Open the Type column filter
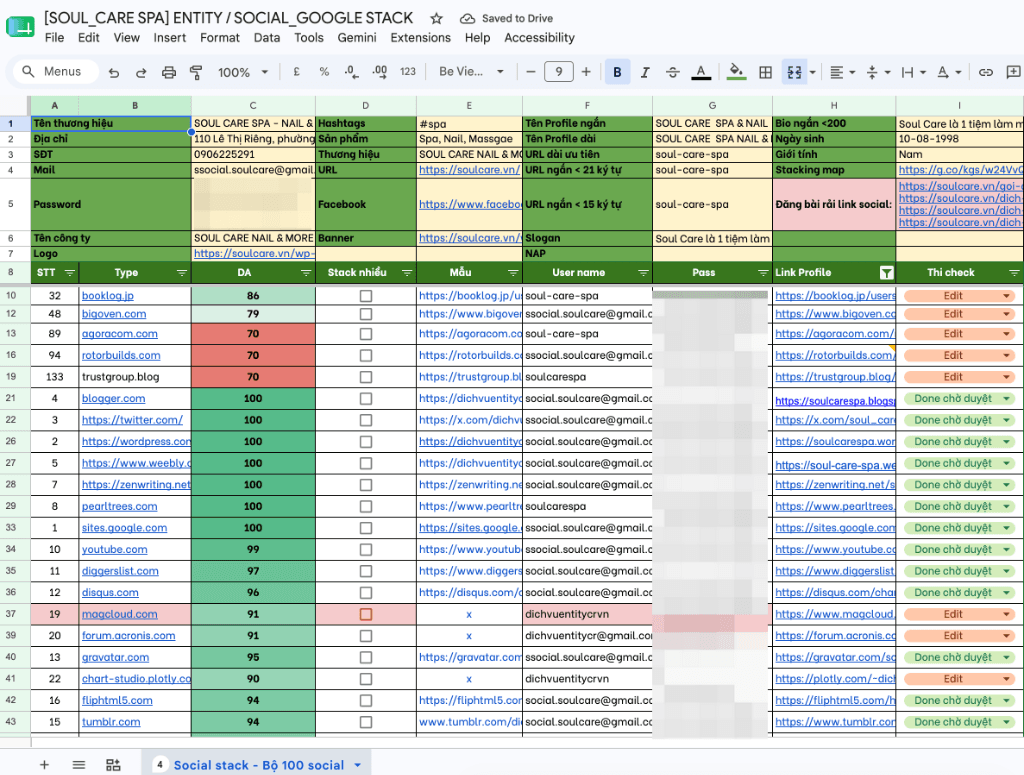This screenshot has width=1024, height=775. coord(182,272)
